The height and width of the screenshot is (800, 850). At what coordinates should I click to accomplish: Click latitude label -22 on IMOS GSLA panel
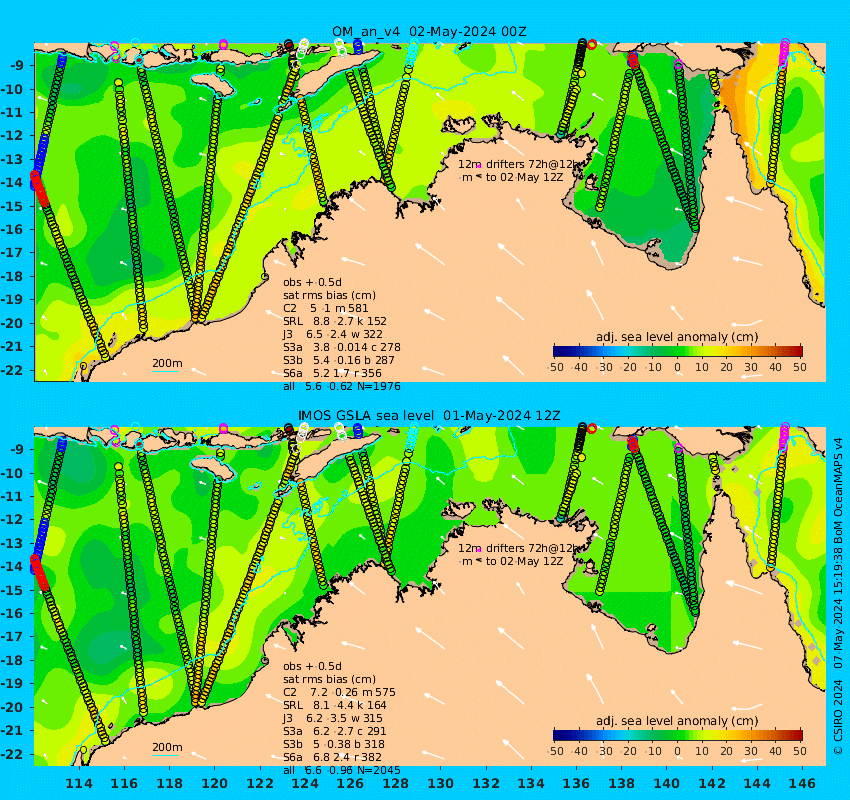12,754
